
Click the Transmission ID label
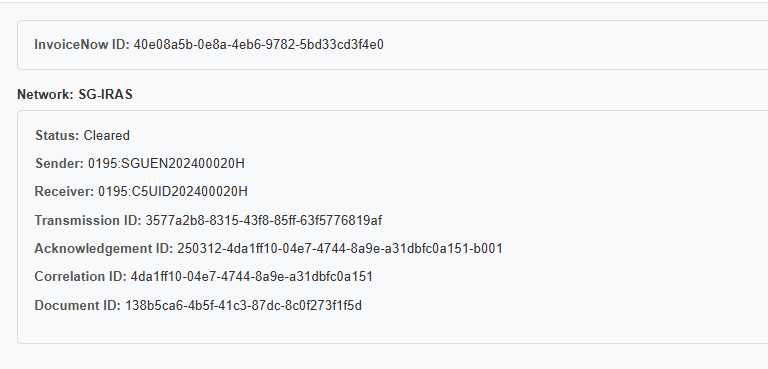(88, 221)
